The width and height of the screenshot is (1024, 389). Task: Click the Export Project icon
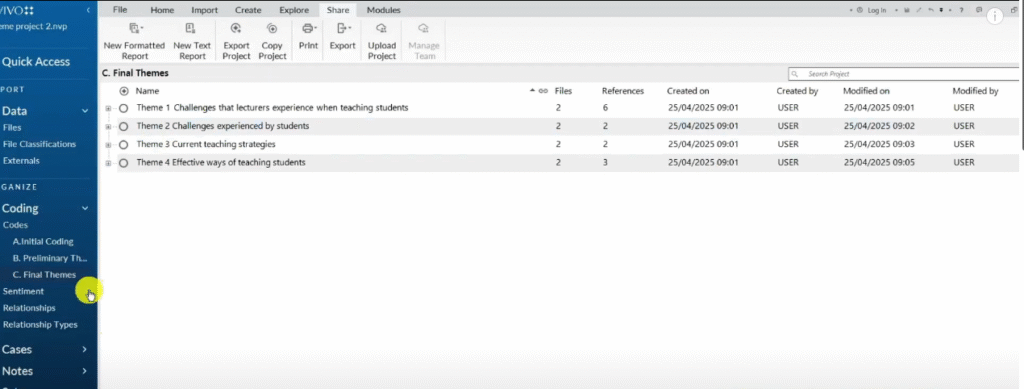pyautogui.click(x=236, y=28)
